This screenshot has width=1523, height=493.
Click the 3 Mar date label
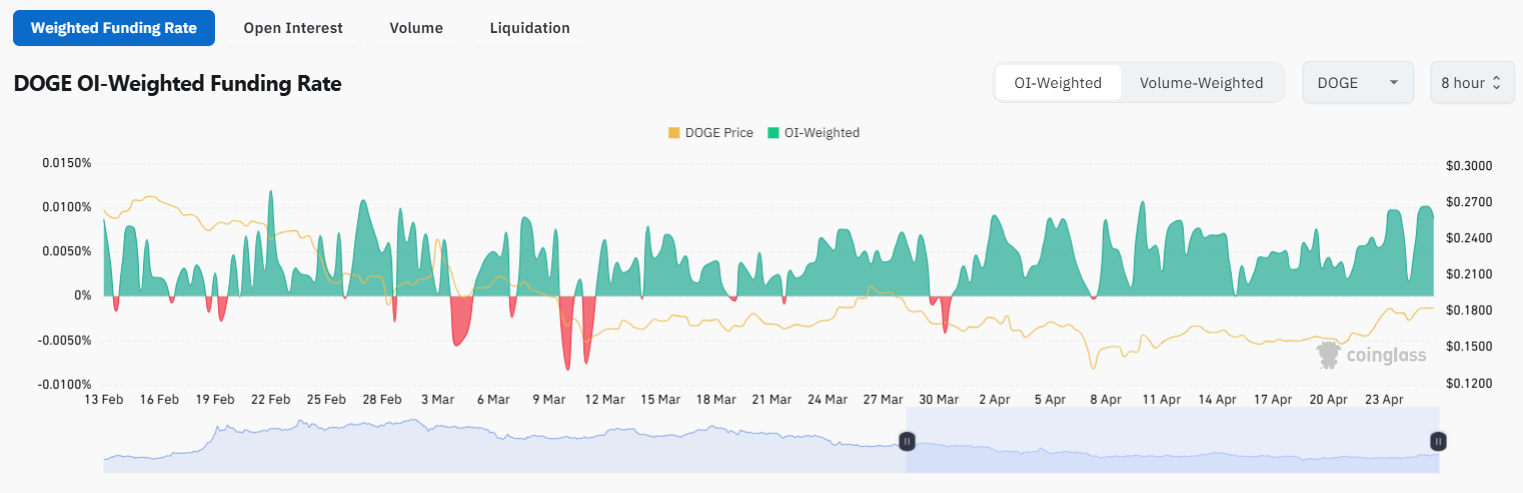tap(438, 399)
